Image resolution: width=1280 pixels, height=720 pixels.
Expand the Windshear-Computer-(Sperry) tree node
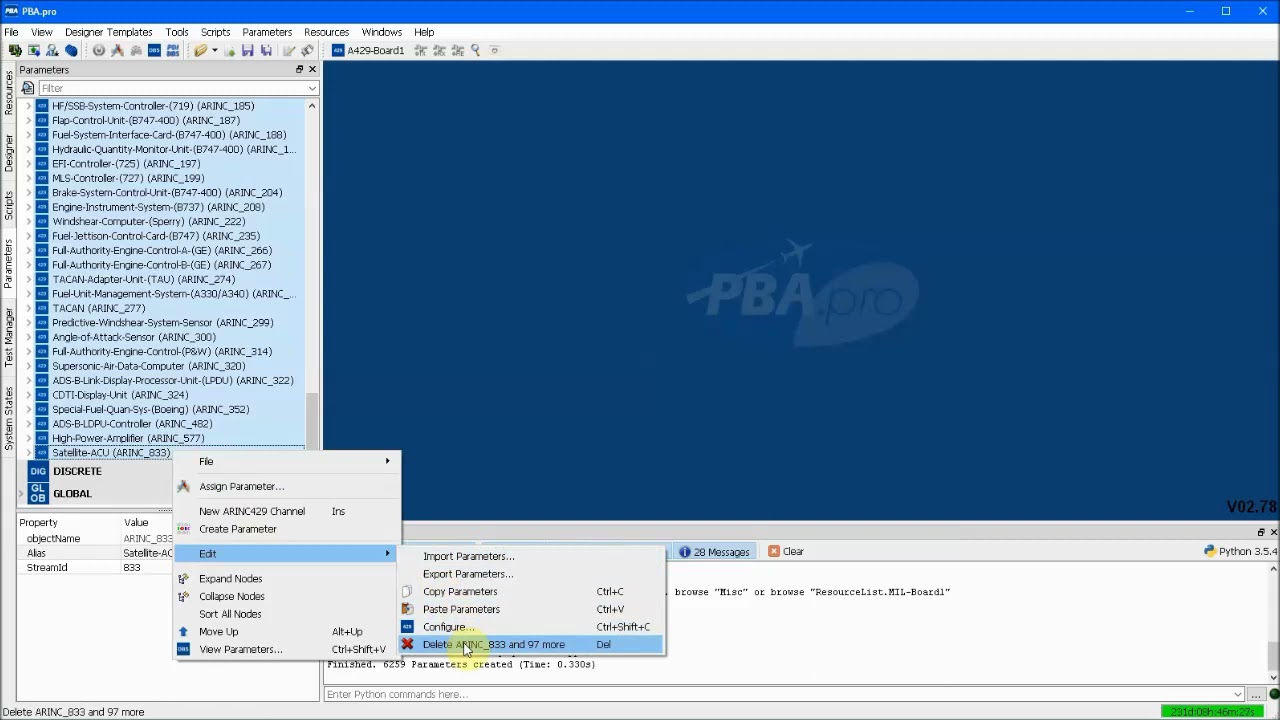click(x=28, y=221)
